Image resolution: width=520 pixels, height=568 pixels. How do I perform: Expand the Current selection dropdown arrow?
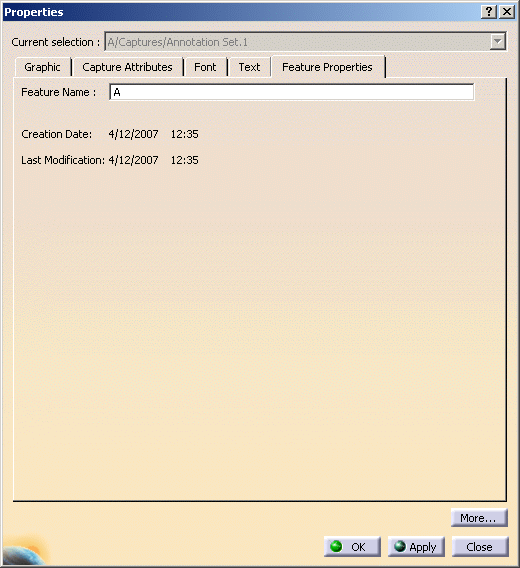[x=498, y=42]
